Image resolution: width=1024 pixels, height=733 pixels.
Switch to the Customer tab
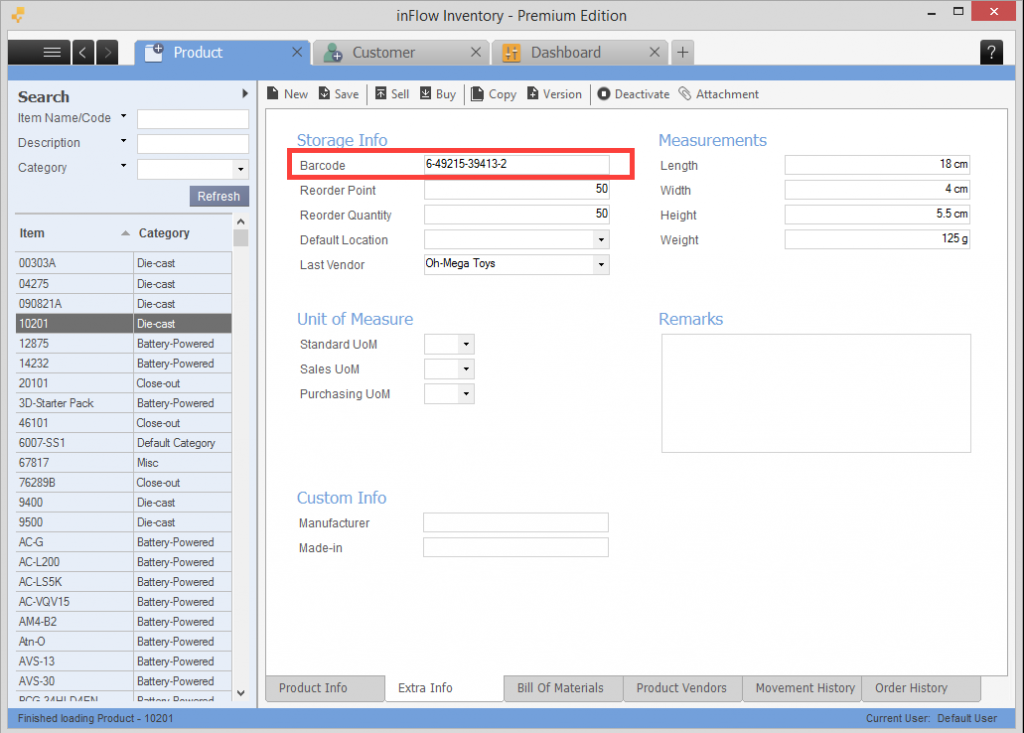[383, 52]
